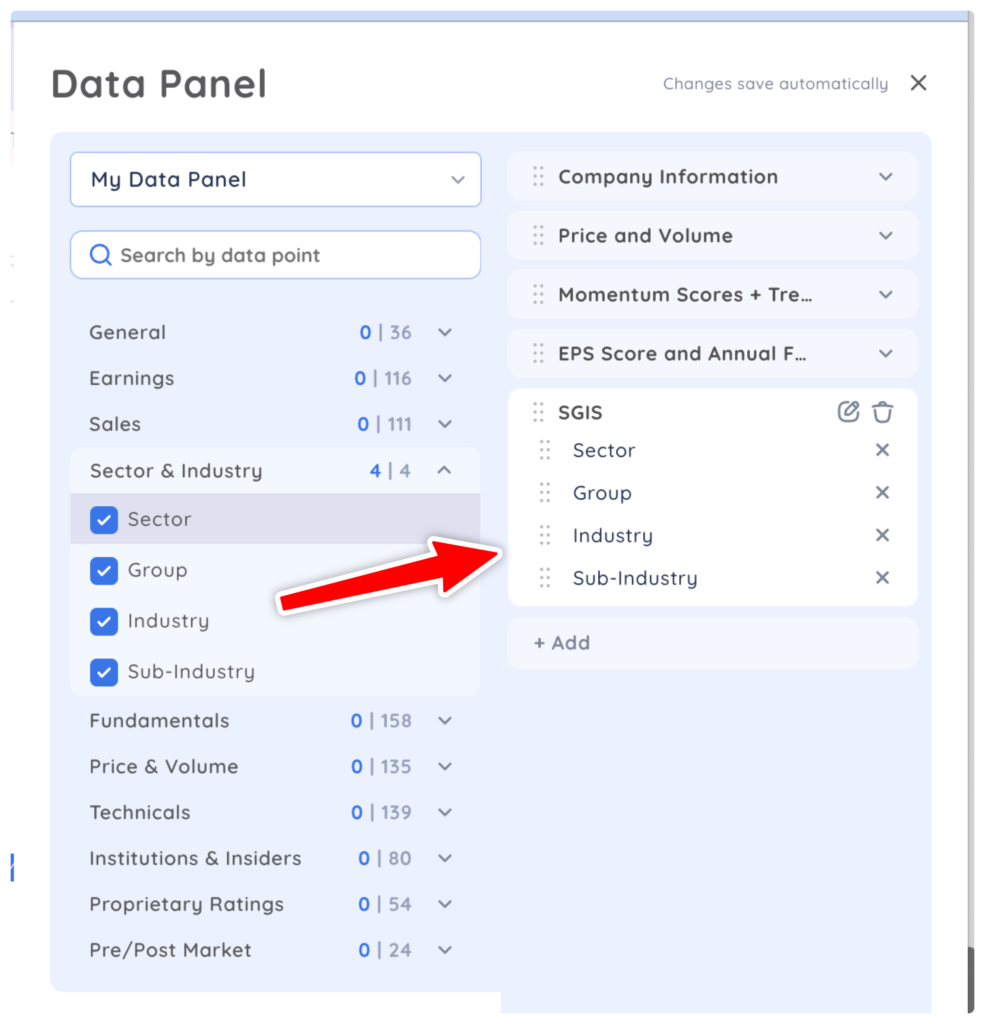Open the Fundamentals category
The width and height of the screenshot is (985, 1024).
(445, 721)
